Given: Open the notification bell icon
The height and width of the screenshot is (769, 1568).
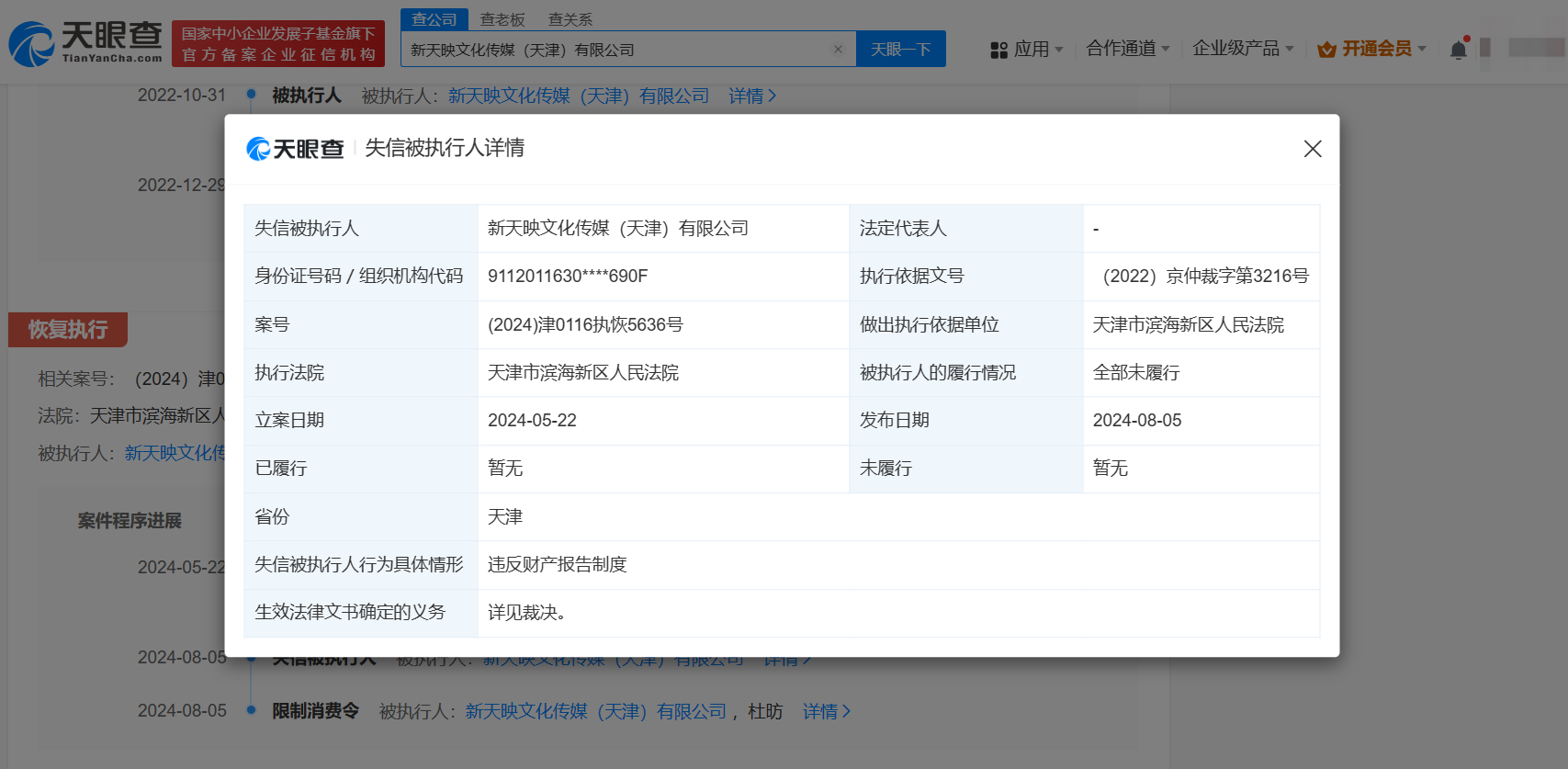Looking at the screenshot, I should coord(1459,49).
